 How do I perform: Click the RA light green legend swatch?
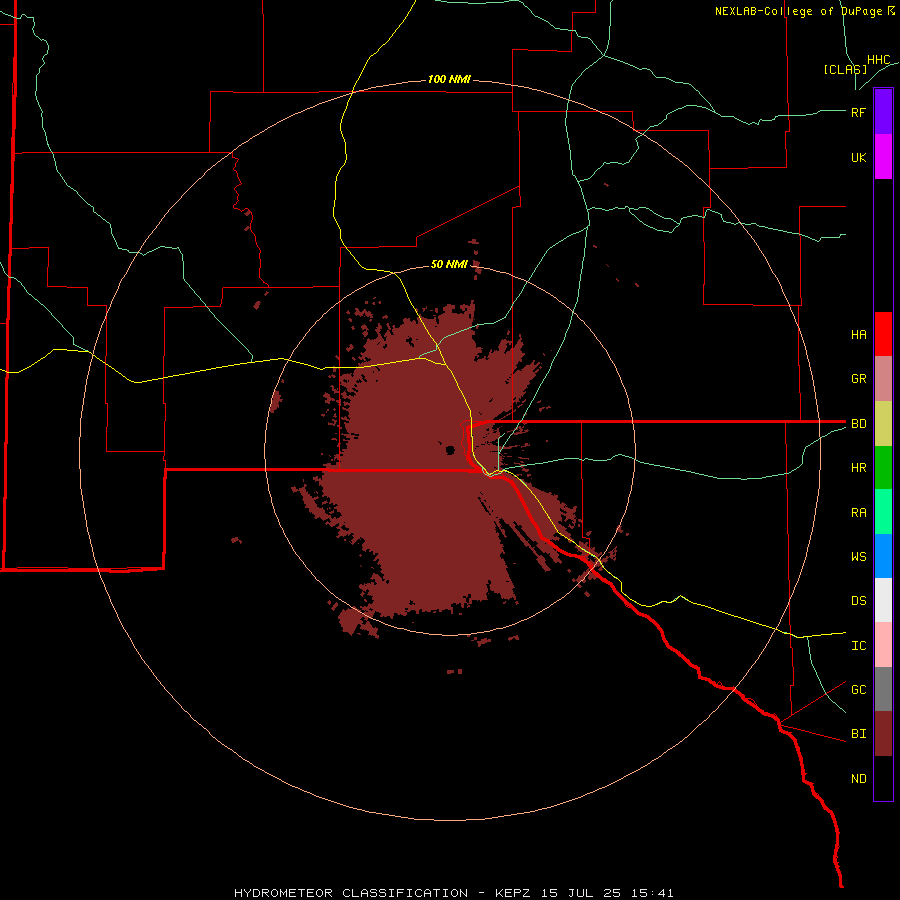[883, 512]
